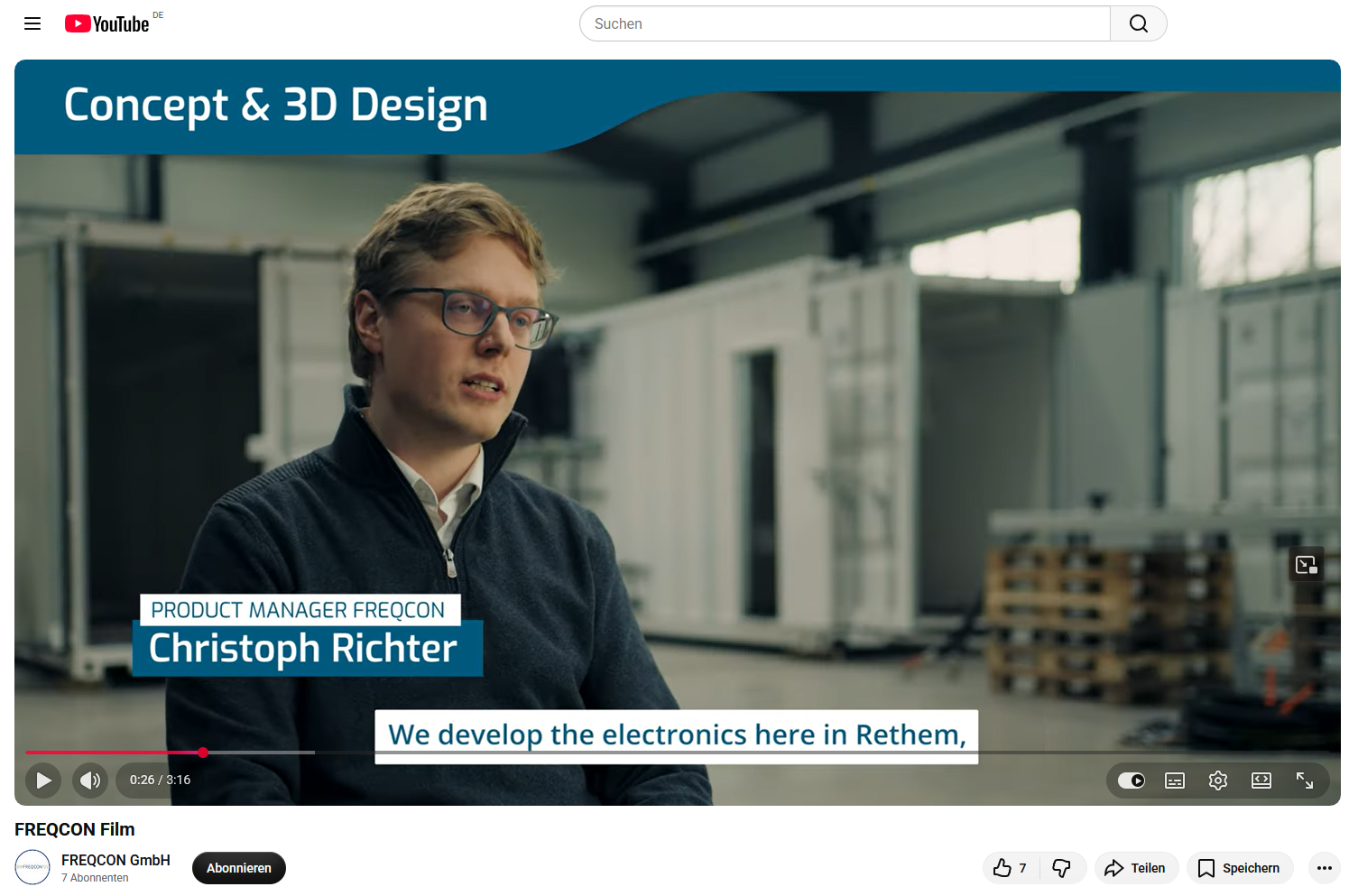Toggle the autoplay switch
The height and width of the screenshot is (896, 1349).
(1131, 781)
